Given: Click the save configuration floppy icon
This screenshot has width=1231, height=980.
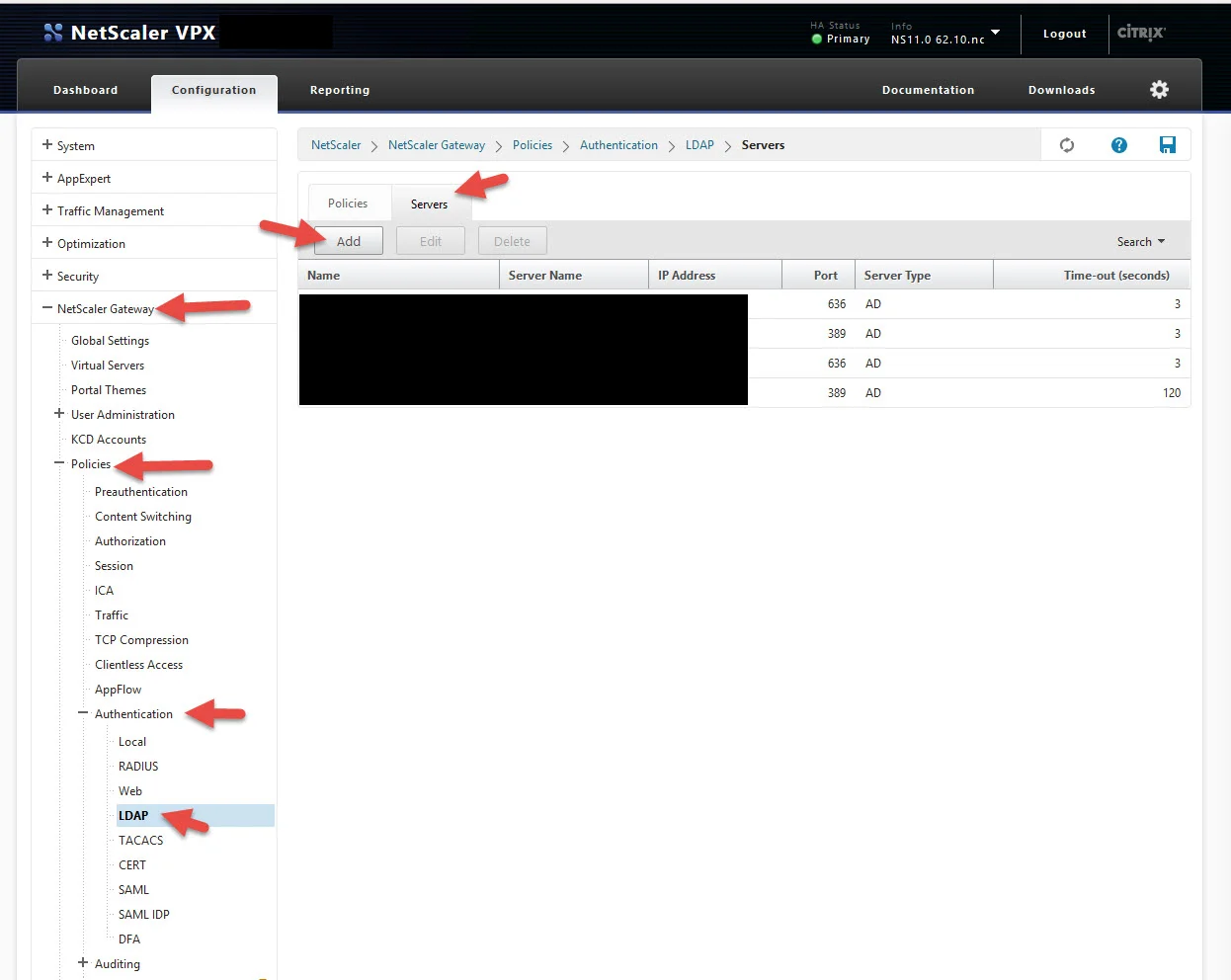Looking at the screenshot, I should (x=1167, y=145).
